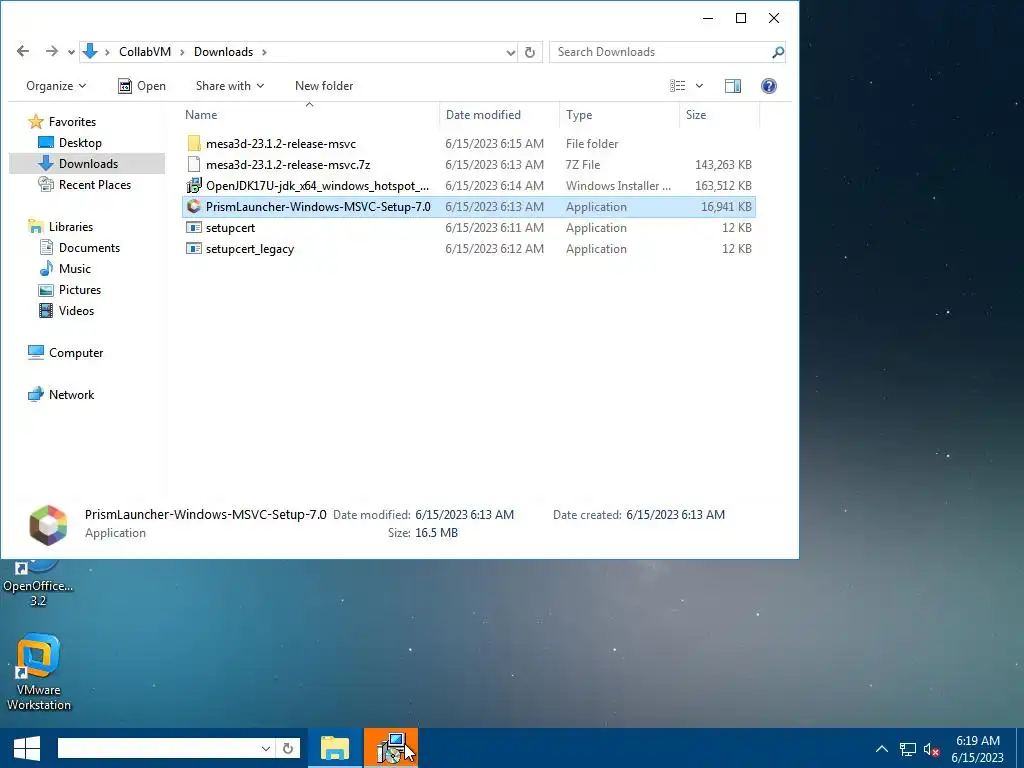The height and width of the screenshot is (768, 1024).
Task: Open the taskbar address dropdown arrow
Action: pyautogui.click(x=266, y=748)
